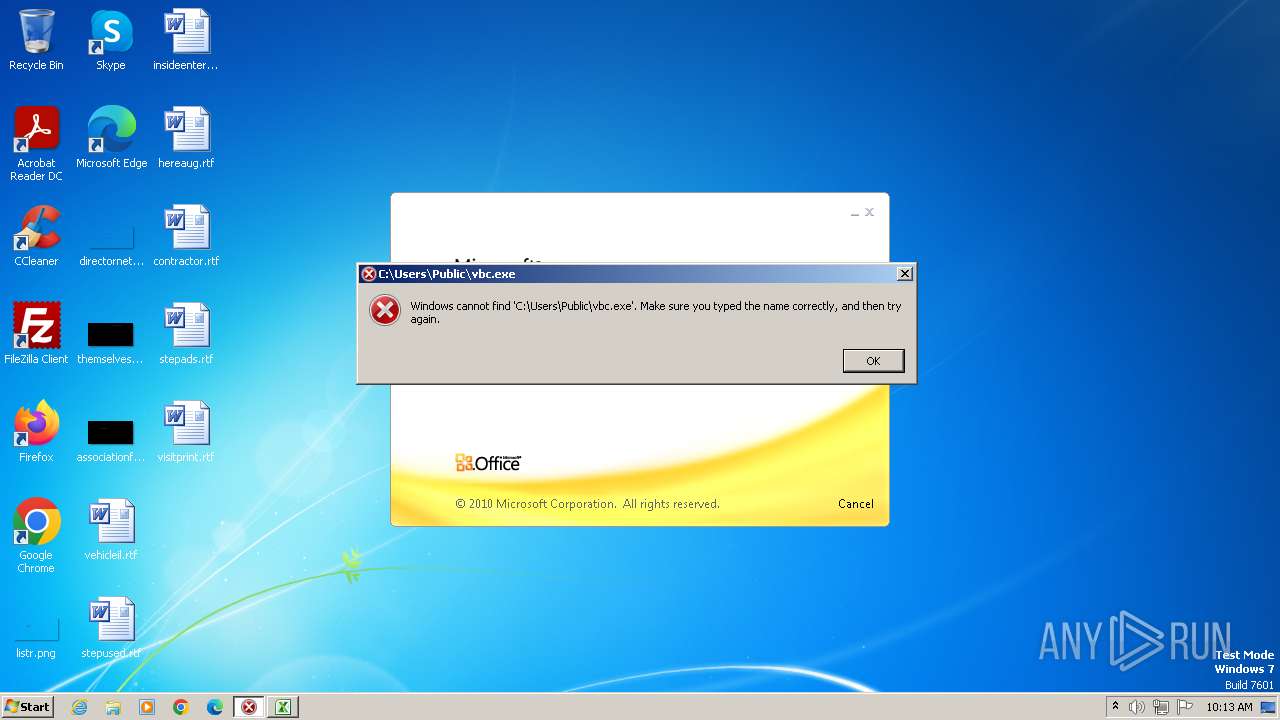Open Edge from taskbar

click(215, 707)
